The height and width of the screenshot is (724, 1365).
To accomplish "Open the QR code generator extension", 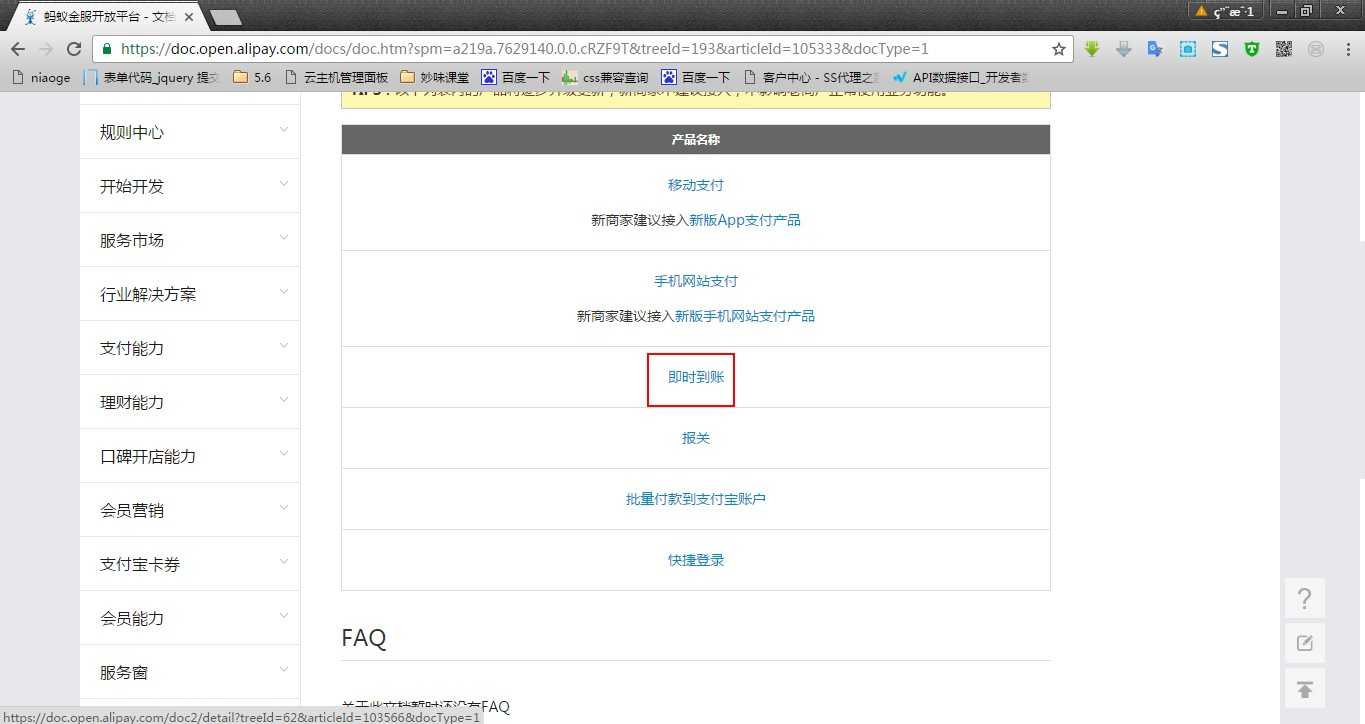I will [x=1284, y=49].
